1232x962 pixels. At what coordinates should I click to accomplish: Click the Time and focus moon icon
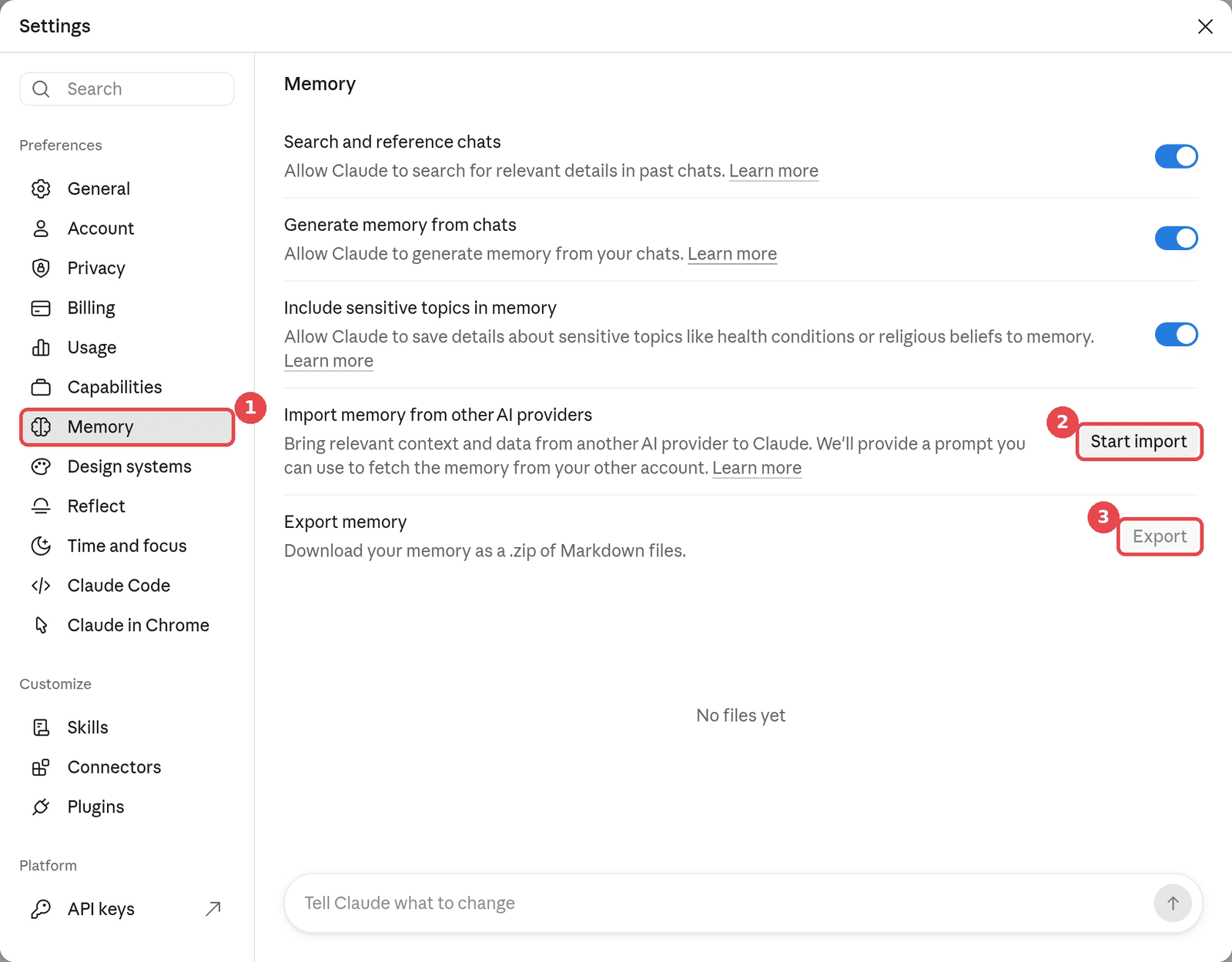[41, 546]
